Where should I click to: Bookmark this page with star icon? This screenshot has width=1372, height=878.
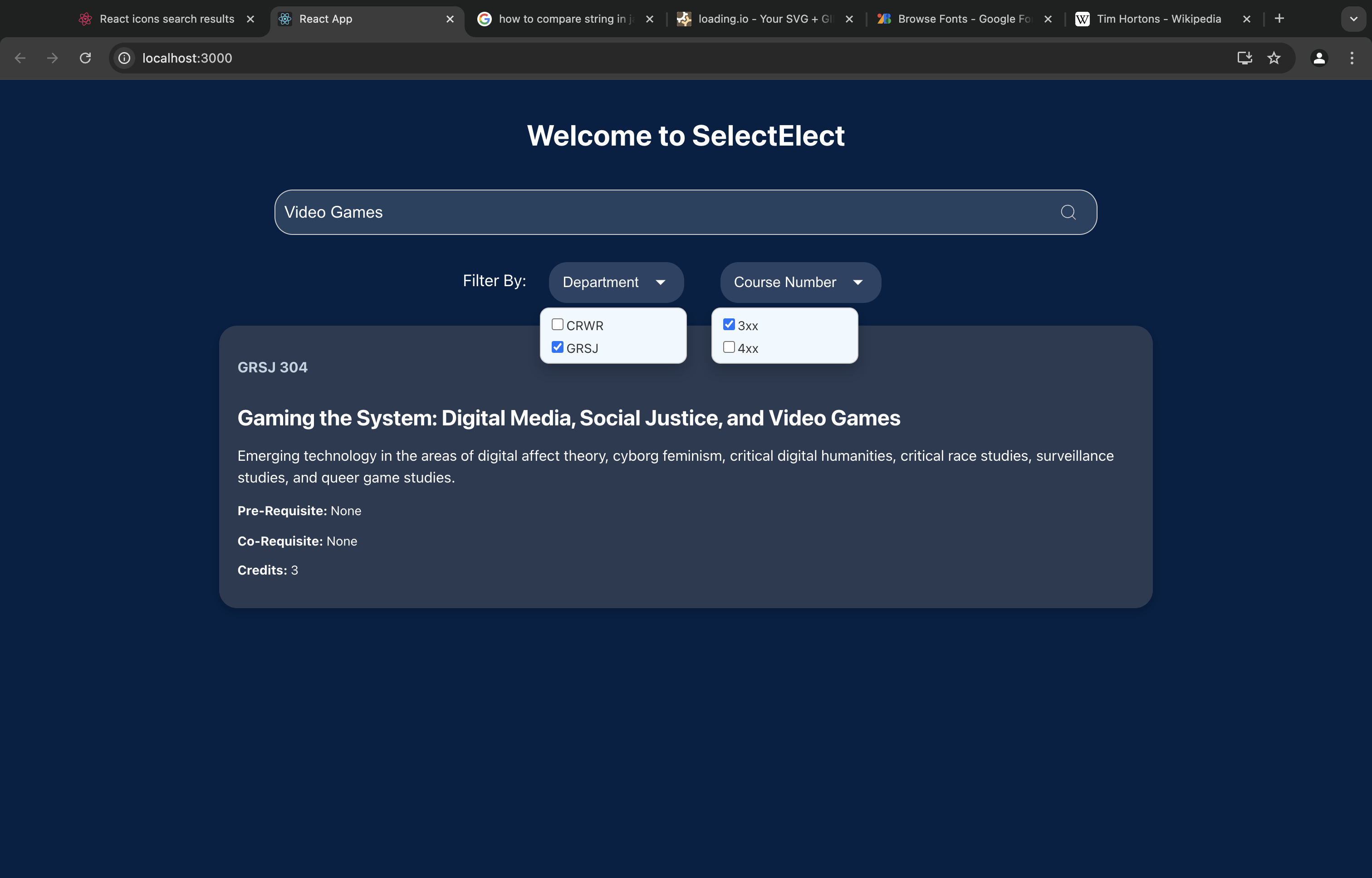[1274, 58]
